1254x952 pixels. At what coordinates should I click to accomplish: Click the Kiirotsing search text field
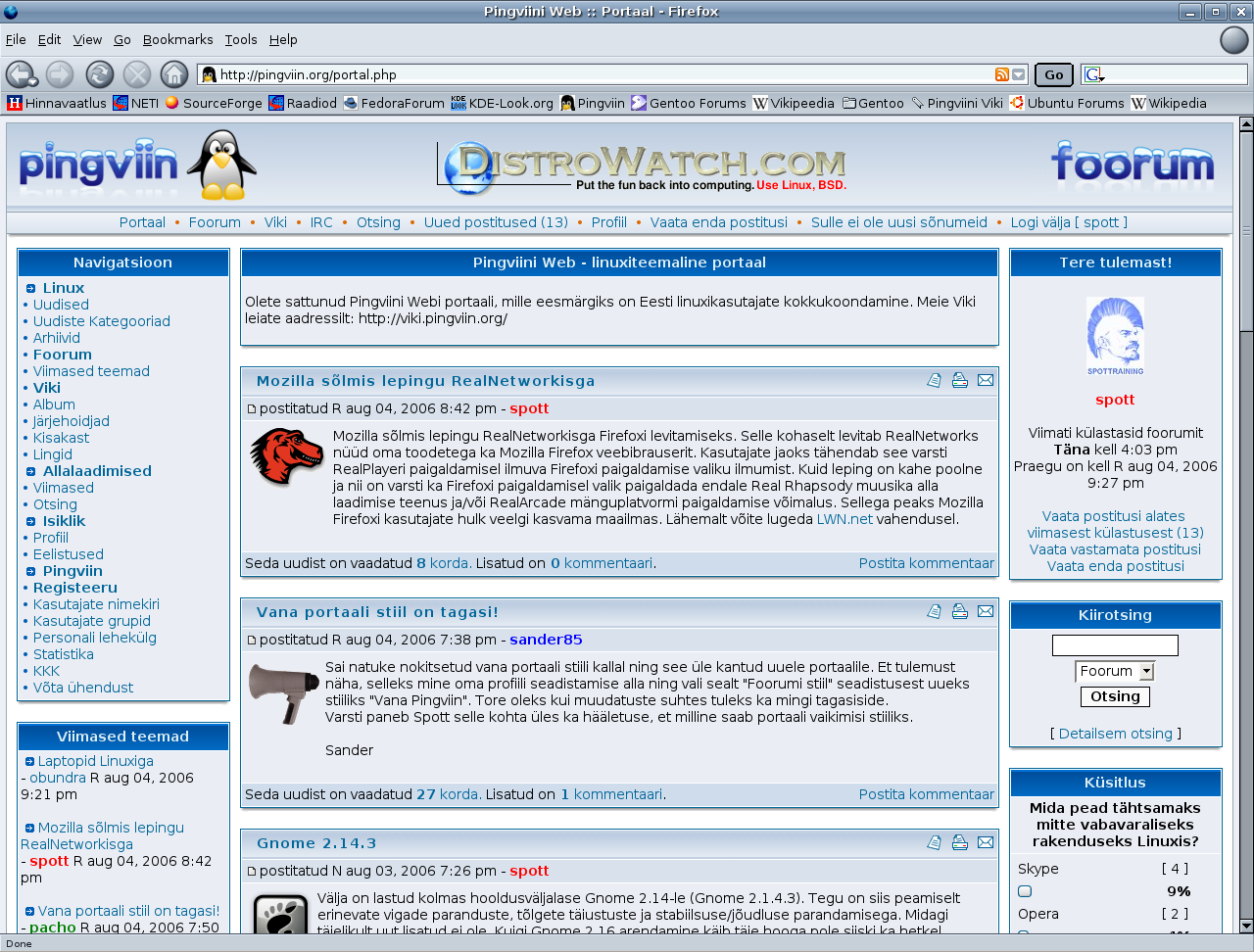click(x=1115, y=645)
